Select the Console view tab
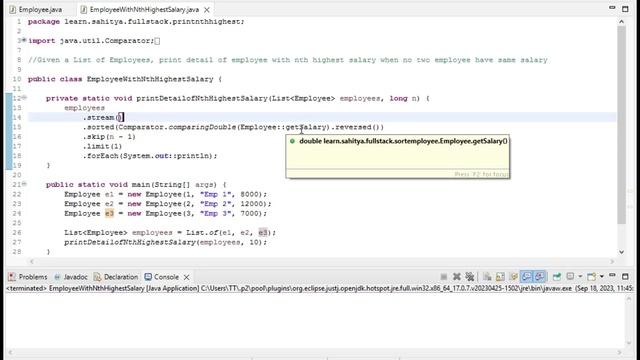Image resolution: width=640 pixels, height=360 pixels. (162, 277)
